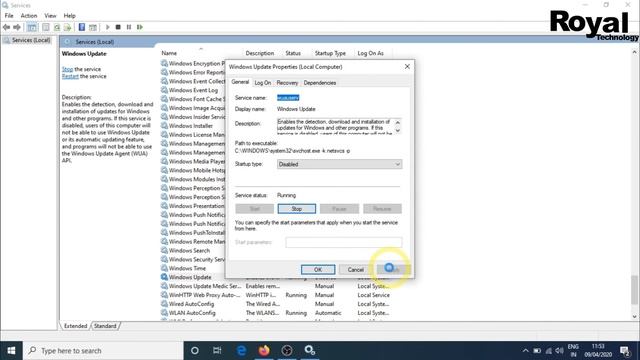This screenshot has height=360, width=640.
Task: Click the Forward arrow in the toolbar
Action: [17, 27]
